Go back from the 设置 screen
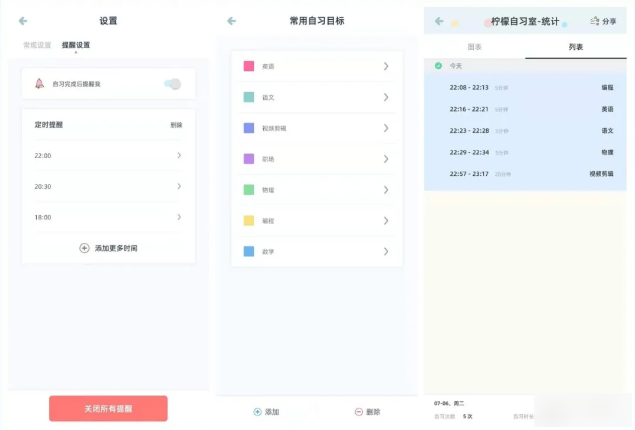 (x=23, y=21)
